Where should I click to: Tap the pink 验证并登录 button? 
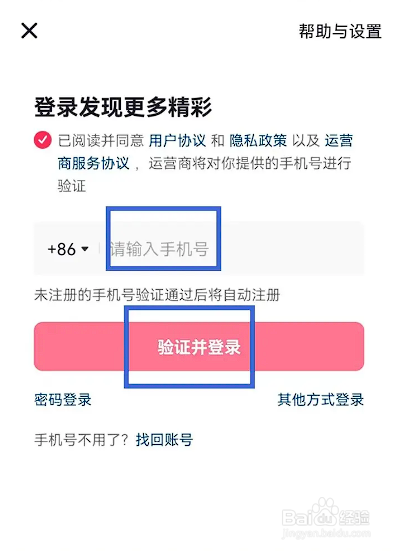(x=199, y=346)
